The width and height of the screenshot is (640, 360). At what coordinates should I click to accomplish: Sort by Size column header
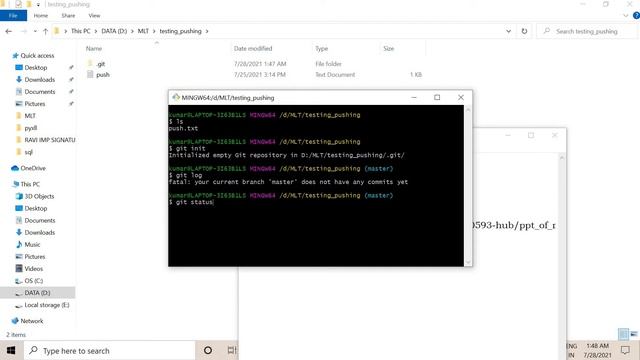389,48
